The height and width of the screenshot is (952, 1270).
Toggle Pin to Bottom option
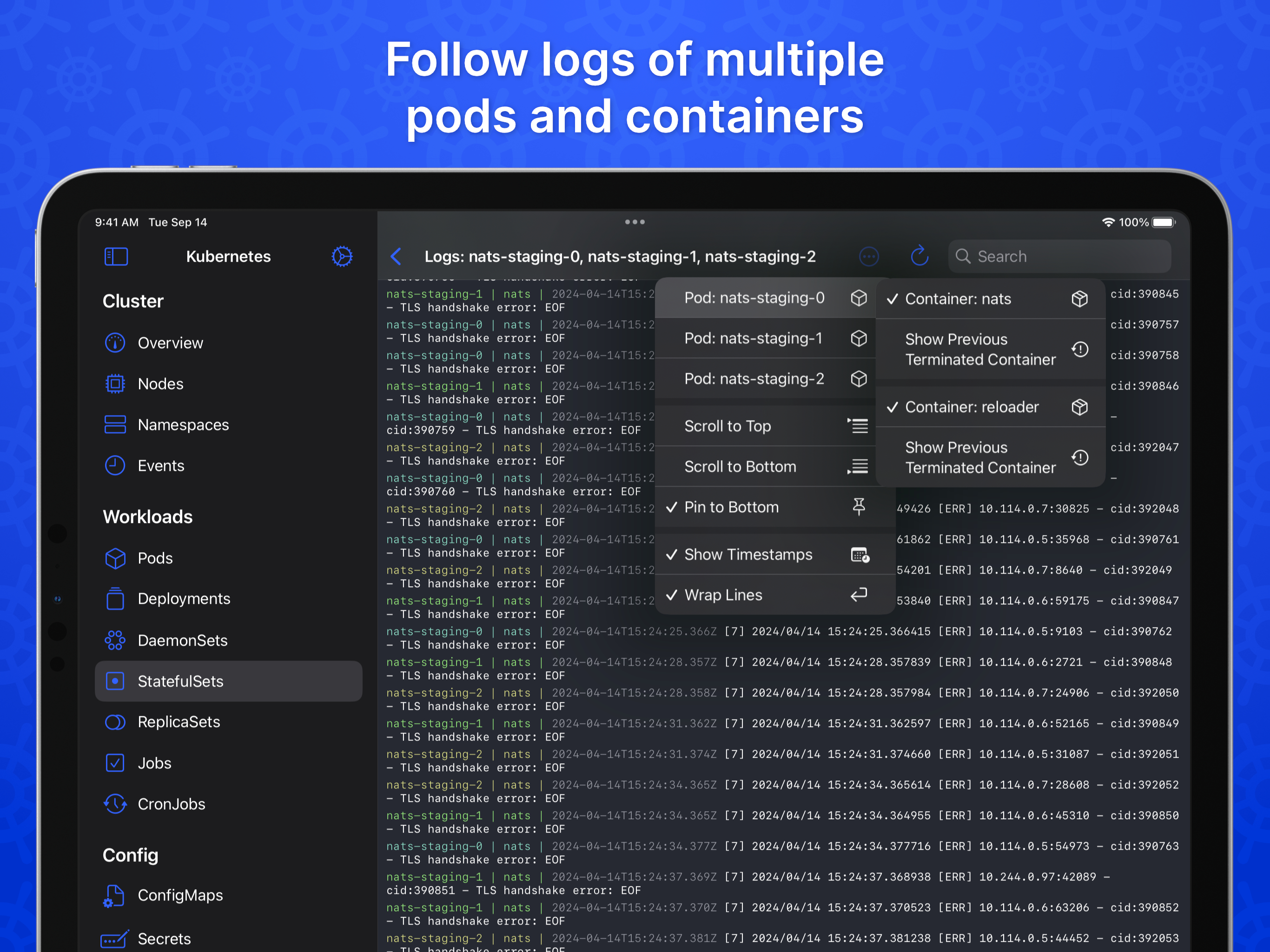pyautogui.click(x=775, y=507)
